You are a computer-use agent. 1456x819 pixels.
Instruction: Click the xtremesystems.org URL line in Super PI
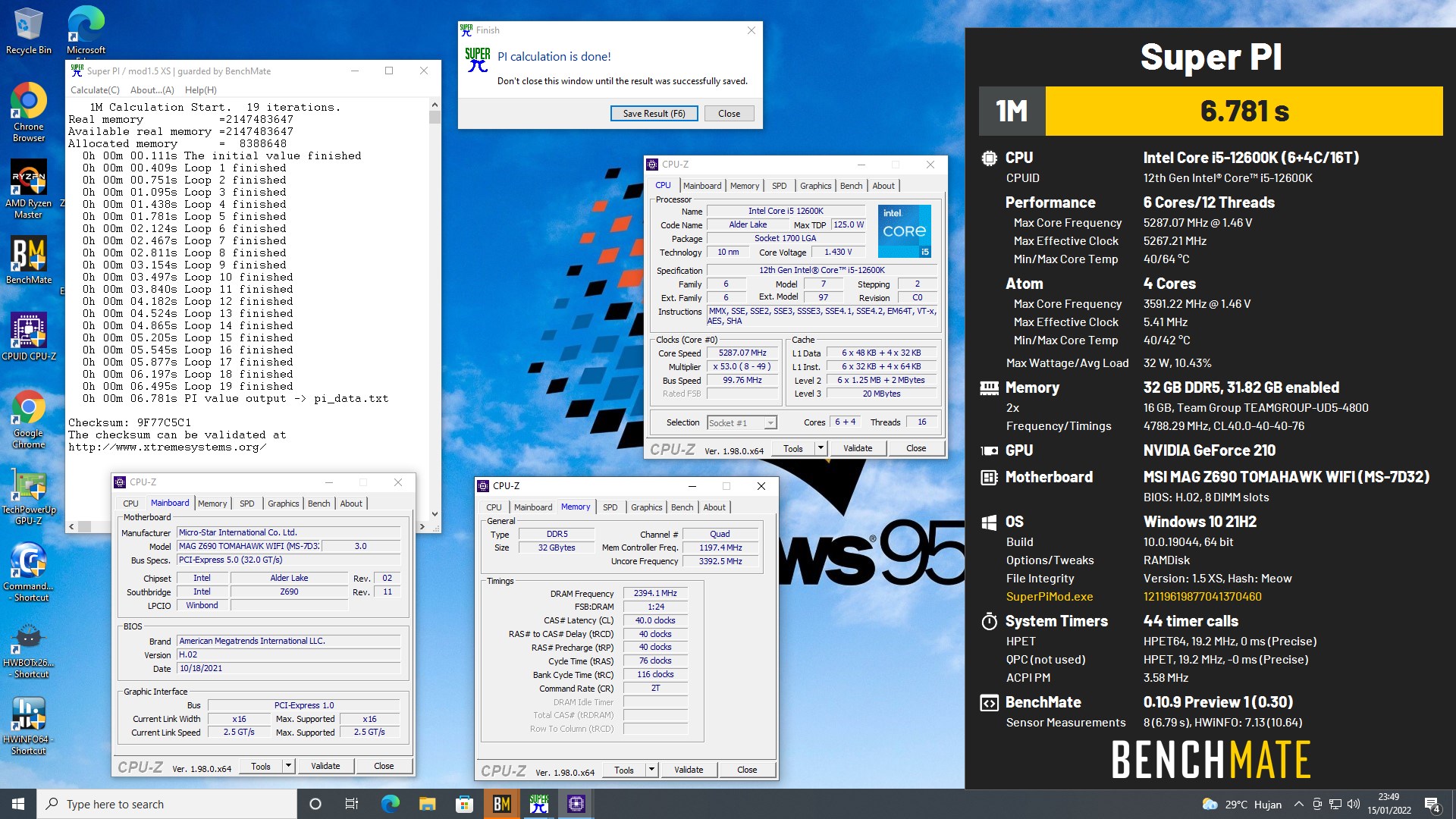pos(167,447)
